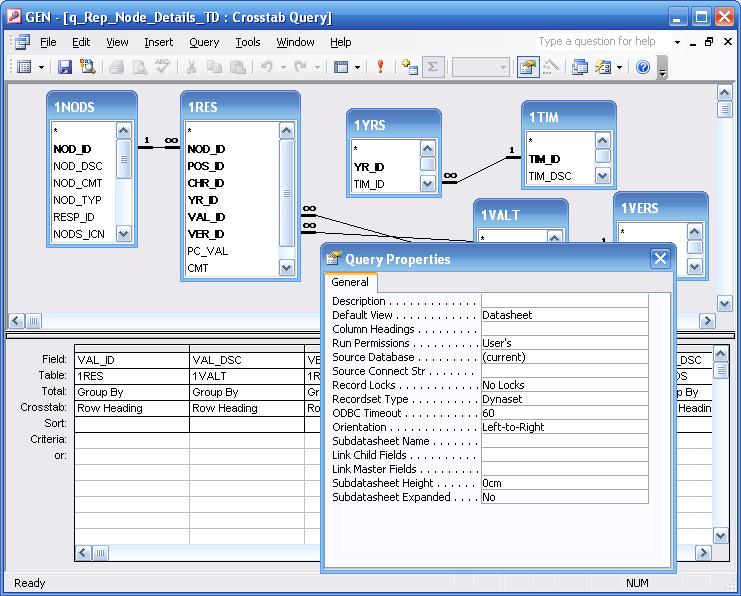Viewport: 741px width, 596px height.
Task: Open the Database Window icon
Action: coord(580,67)
